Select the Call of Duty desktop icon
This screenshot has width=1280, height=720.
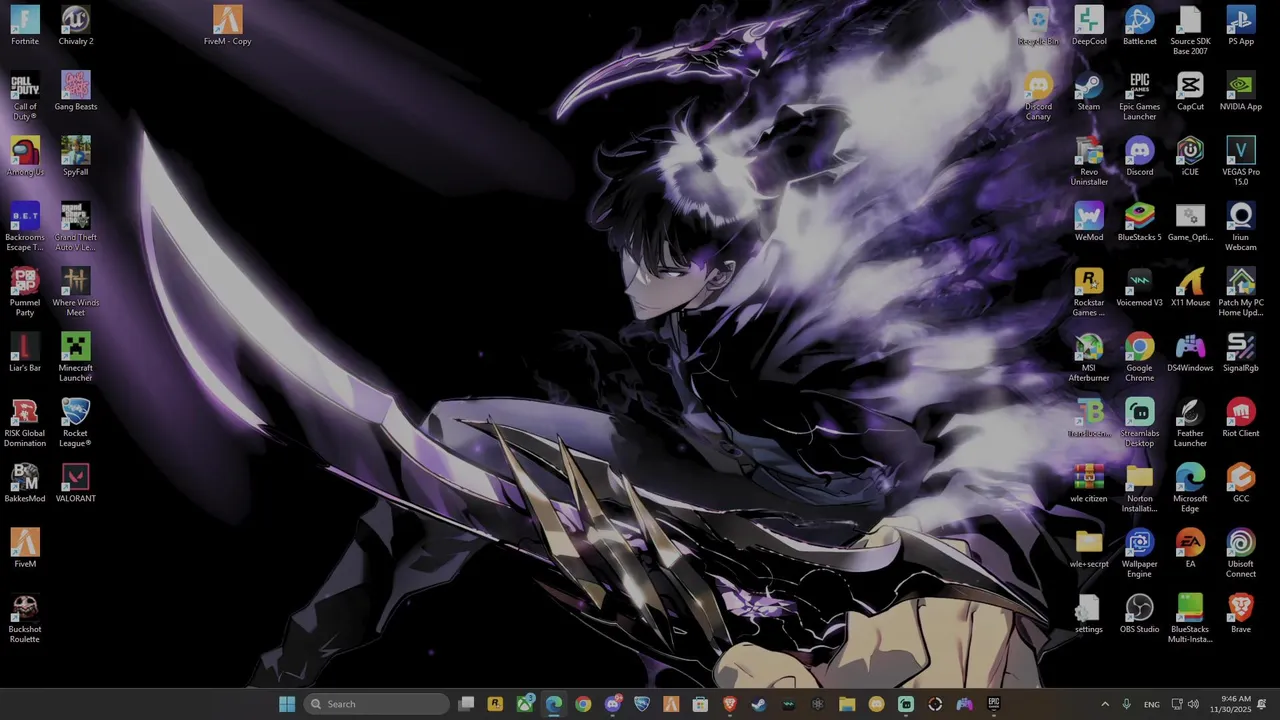(25, 96)
